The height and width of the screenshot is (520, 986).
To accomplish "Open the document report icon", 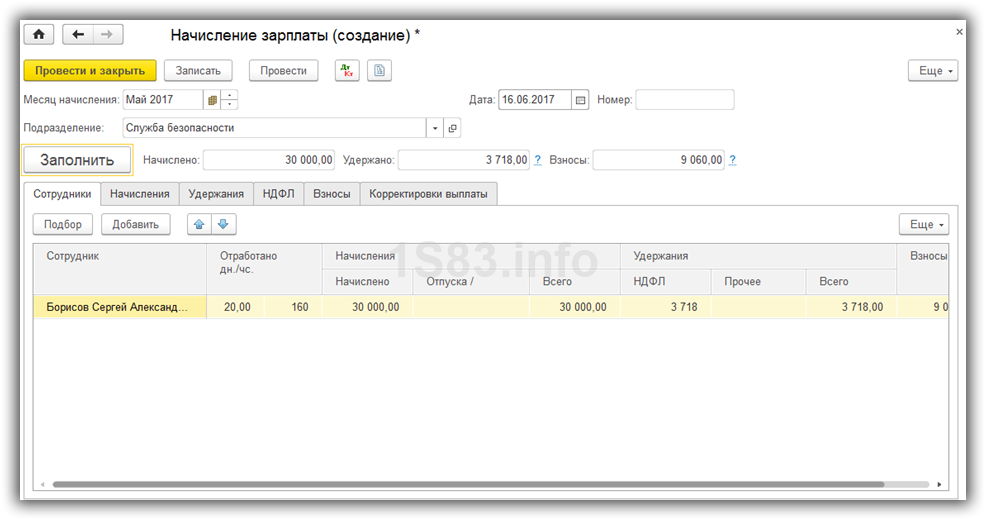I will 379,70.
